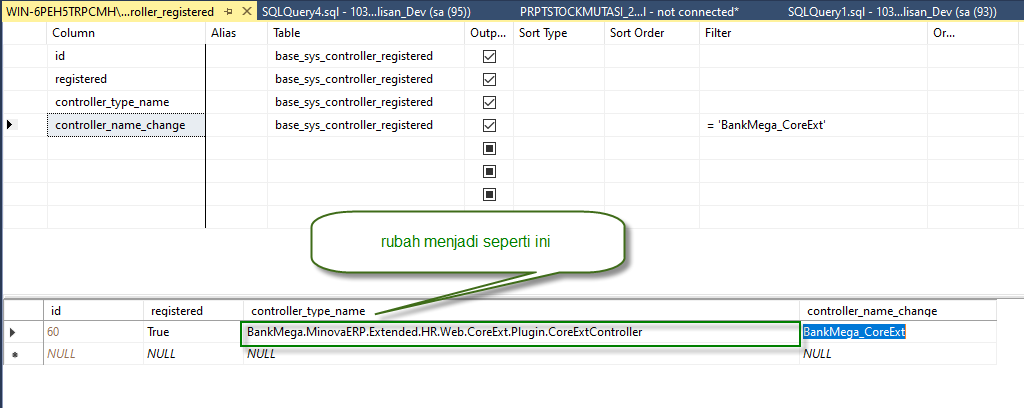1024x408 pixels.
Task: Uncheck Output for the id column
Action: click(489, 57)
